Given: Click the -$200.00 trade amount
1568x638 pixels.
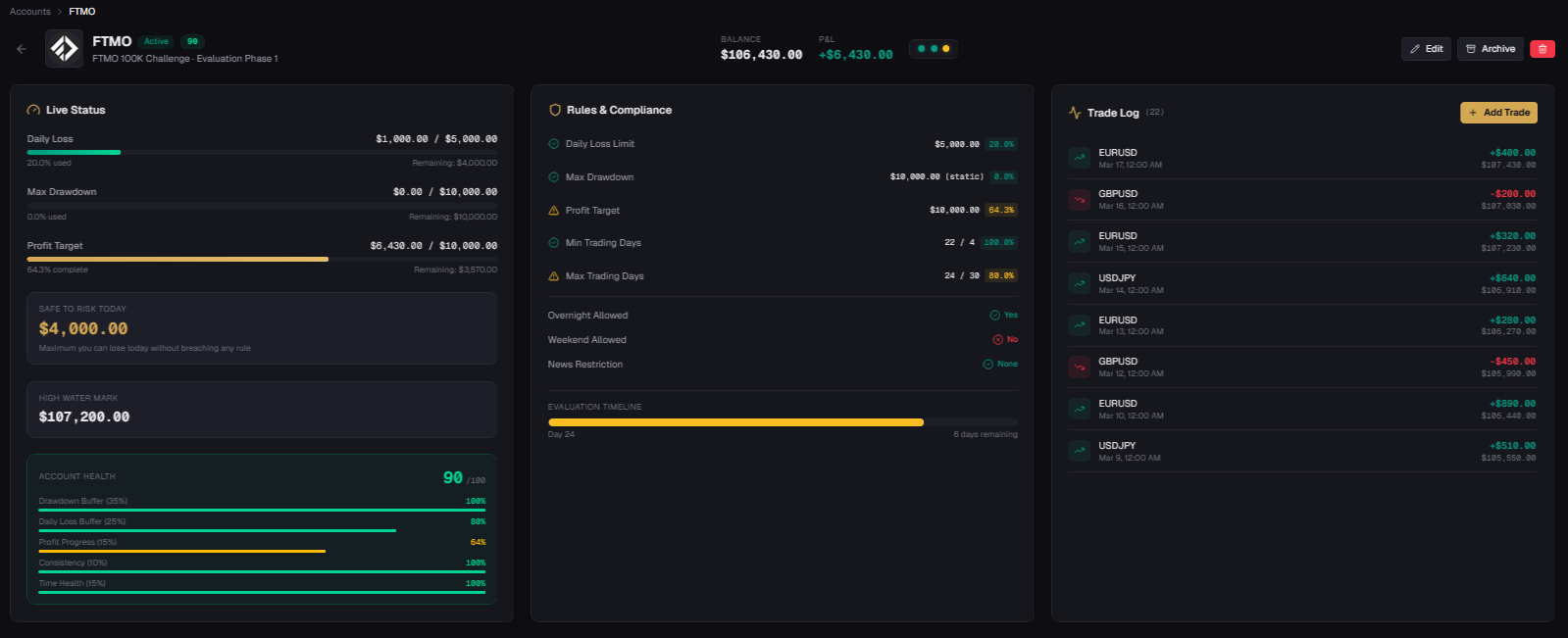Looking at the screenshot, I should coord(1512,194).
